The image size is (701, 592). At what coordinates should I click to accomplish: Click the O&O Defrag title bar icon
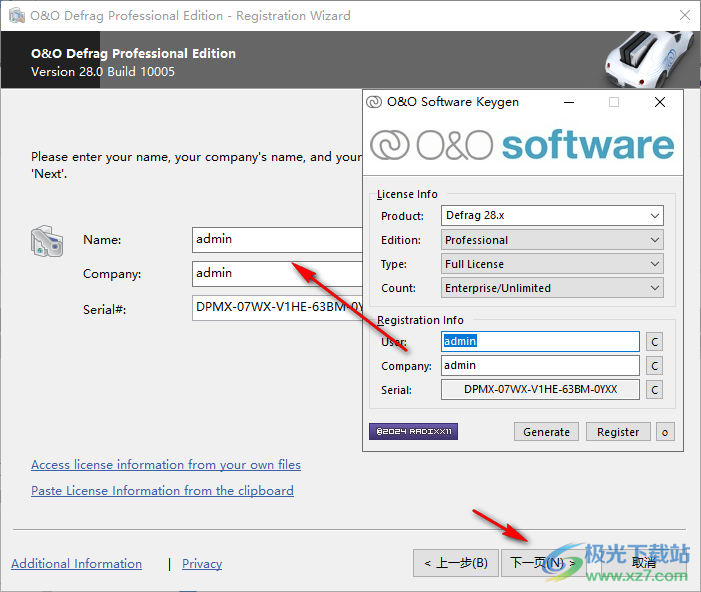pyautogui.click(x=15, y=15)
